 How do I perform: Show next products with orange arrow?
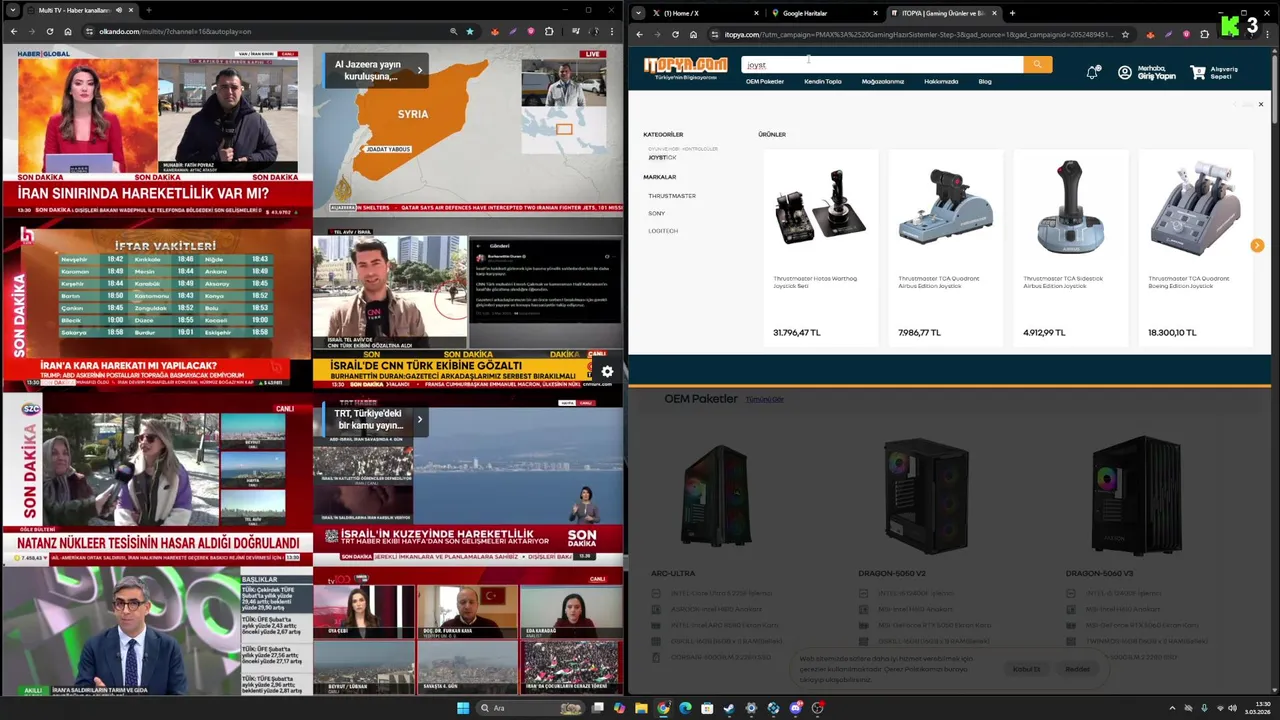pos(1257,245)
